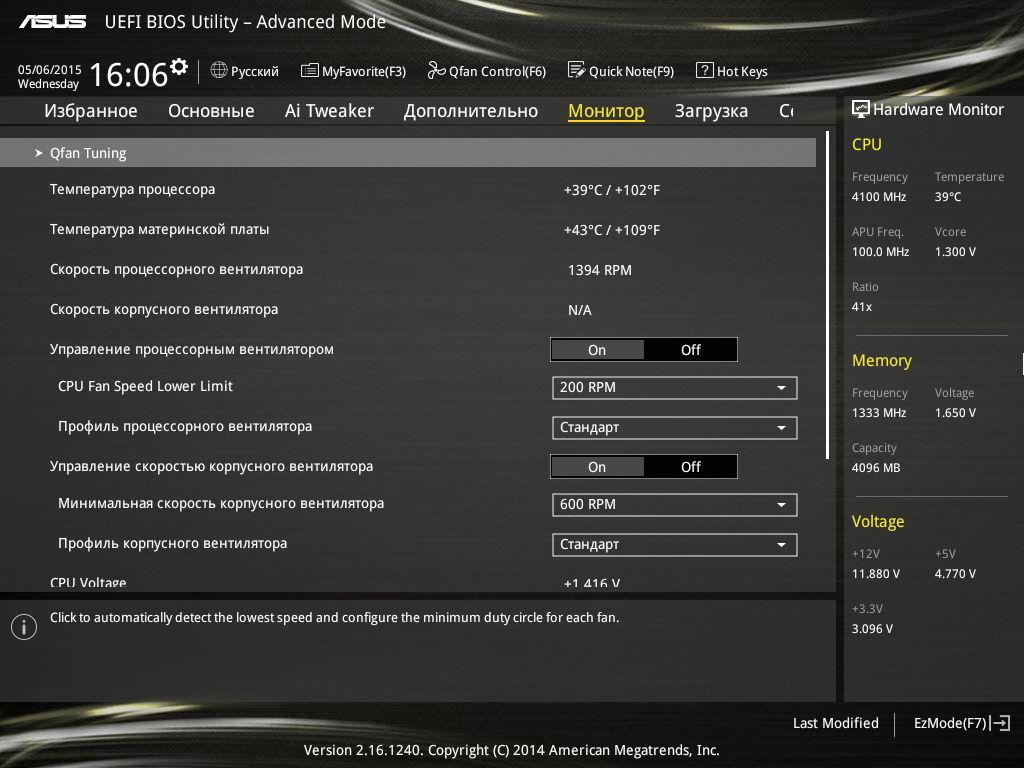Viewport: 1024px width, 768px height.
Task: Click the Hardware Monitor display icon
Action: 860,109
